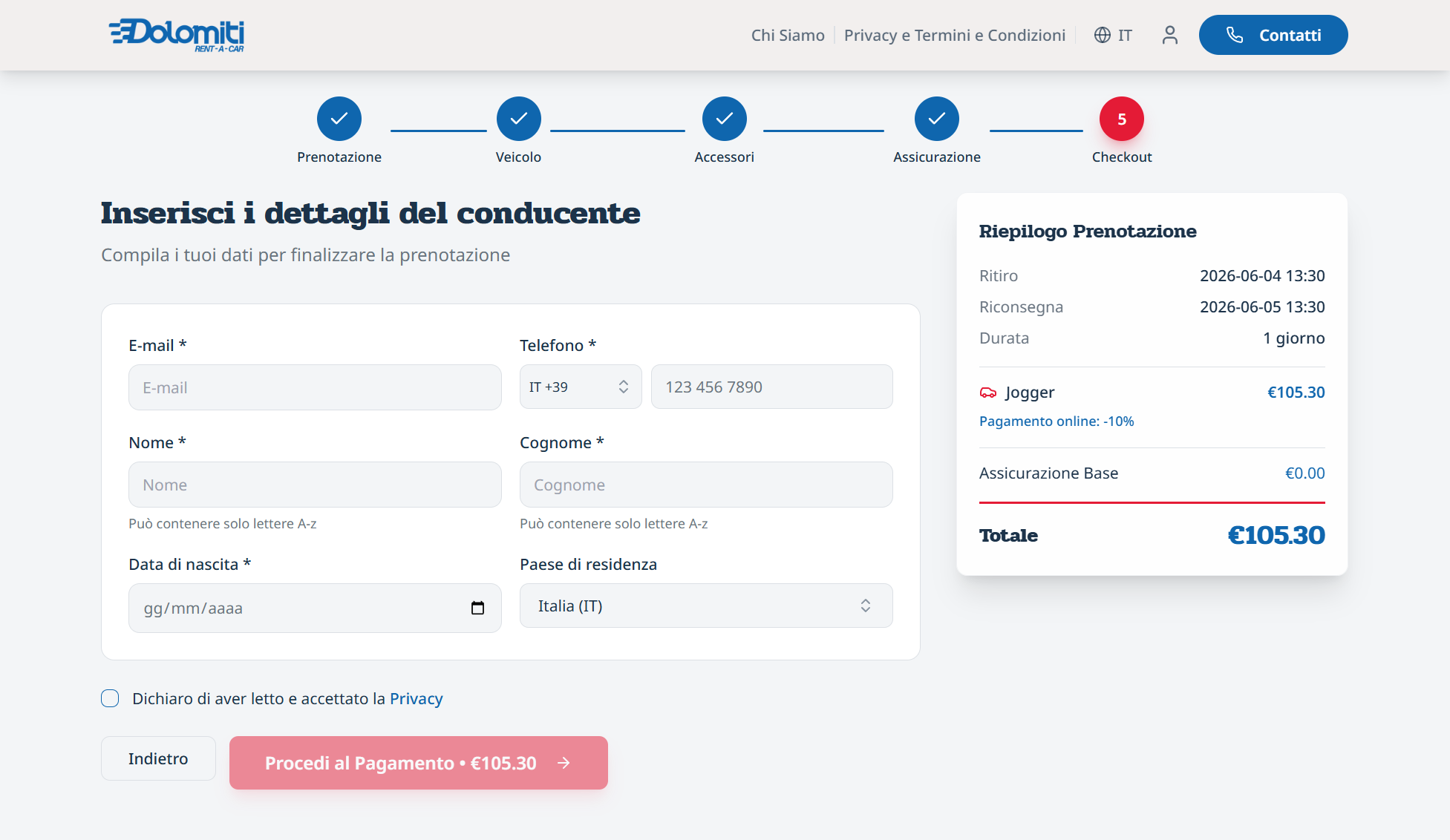Viewport: 1450px width, 840px height.
Task: Accept the Privacy declaration checkbox
Action: pyautogui.click(x=110, y=698)
